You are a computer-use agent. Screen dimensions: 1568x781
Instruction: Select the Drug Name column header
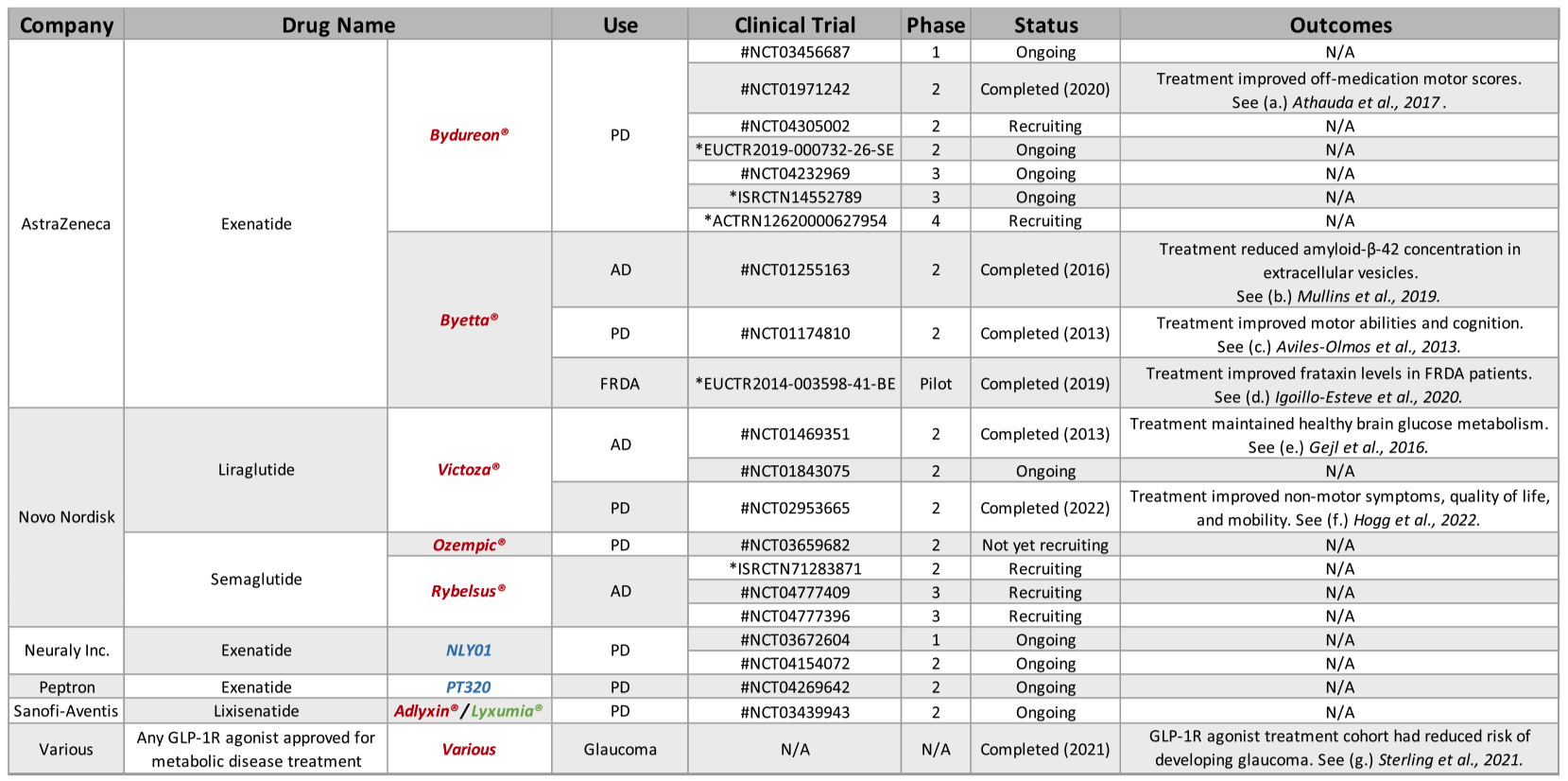[338, 26]
